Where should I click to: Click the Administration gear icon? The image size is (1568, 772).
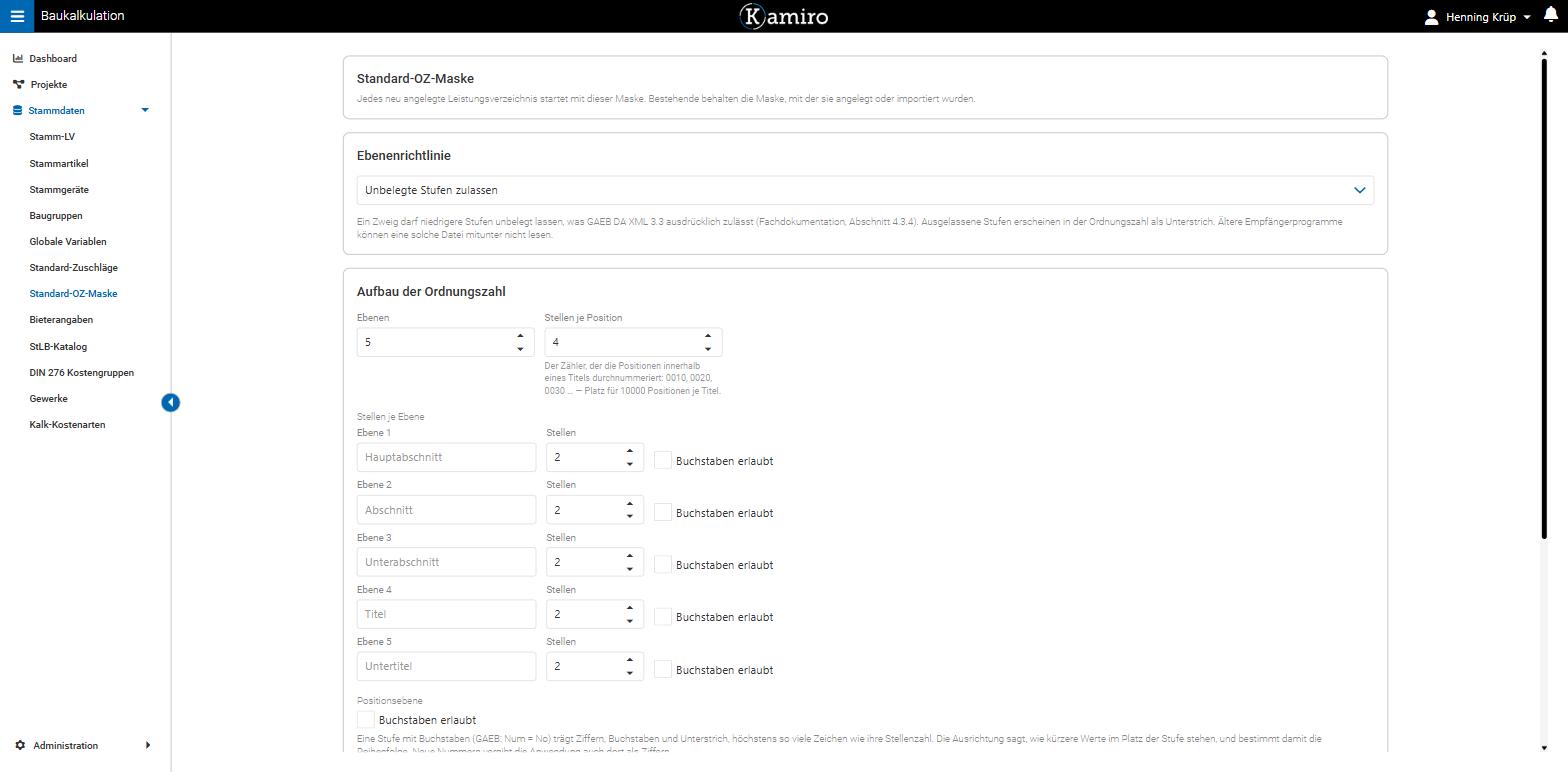20,745
